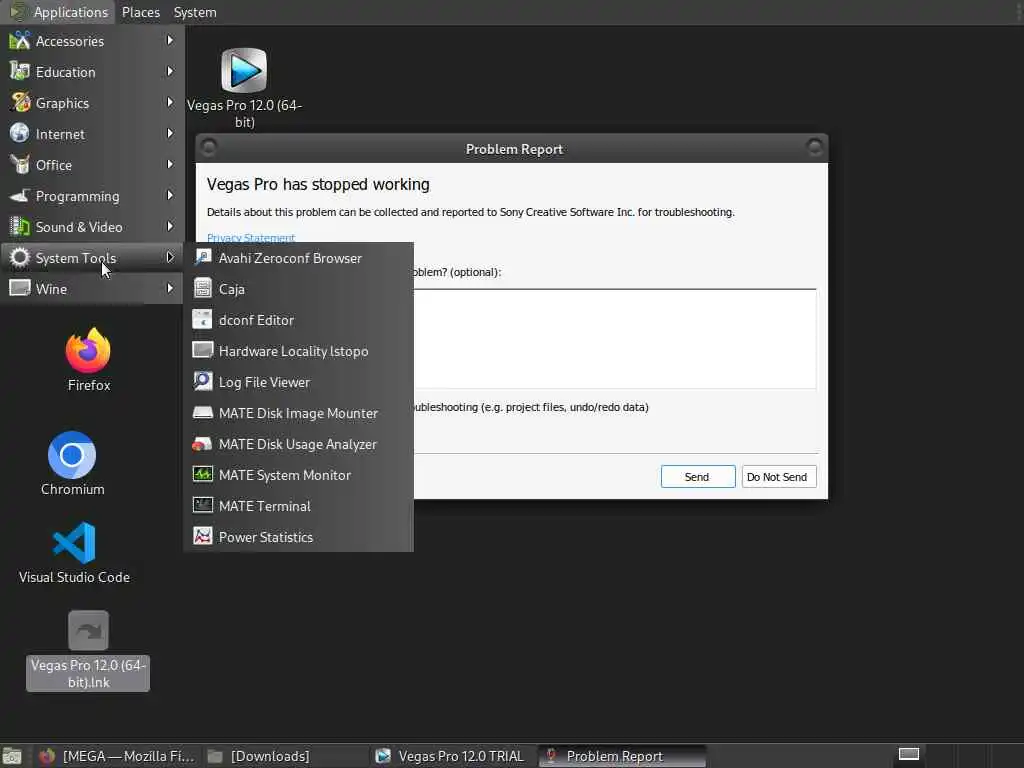The height and width of the screenshot is (768, 1024).
Task: Expand the System Tools submenu arrow
Action: coord(170,258)
